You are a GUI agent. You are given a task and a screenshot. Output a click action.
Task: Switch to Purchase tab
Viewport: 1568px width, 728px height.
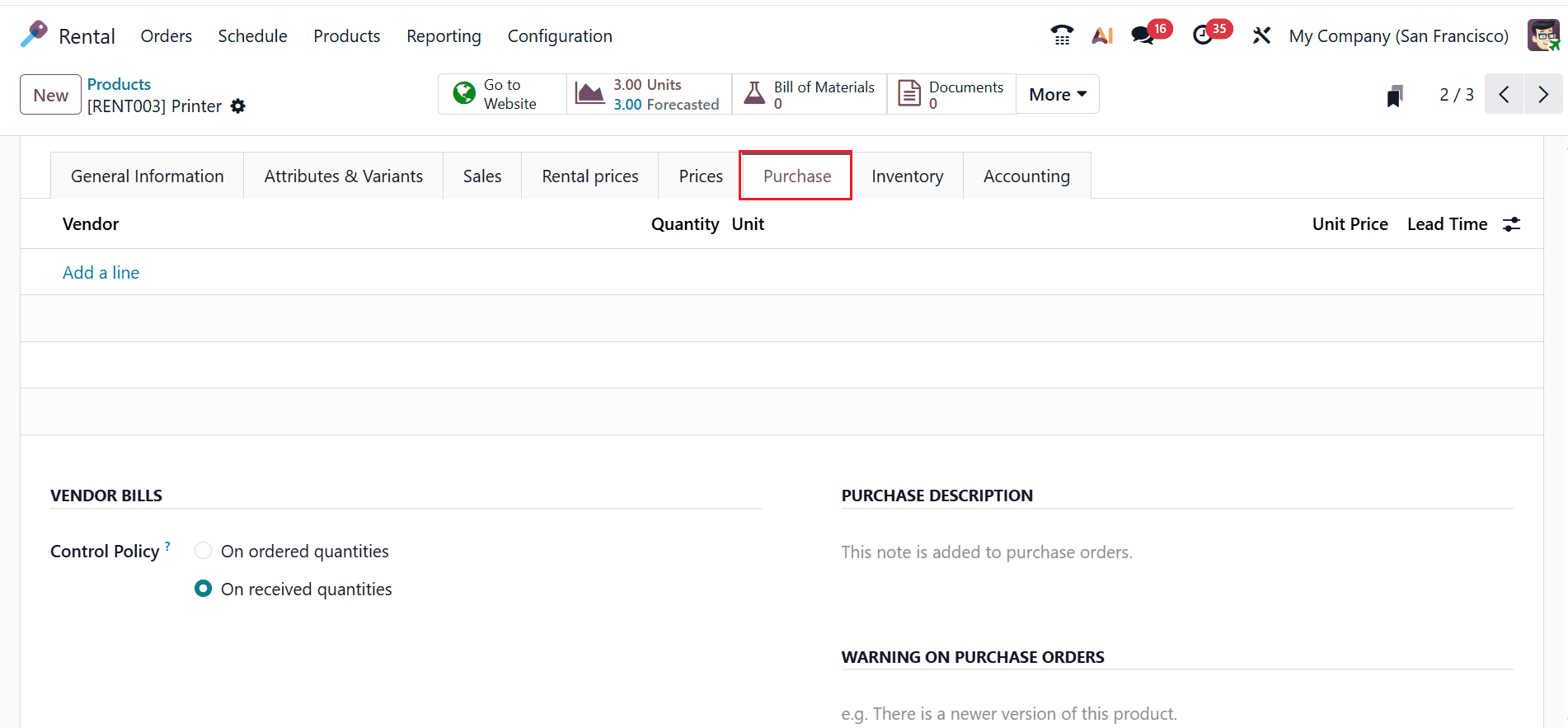coord(797,176)
